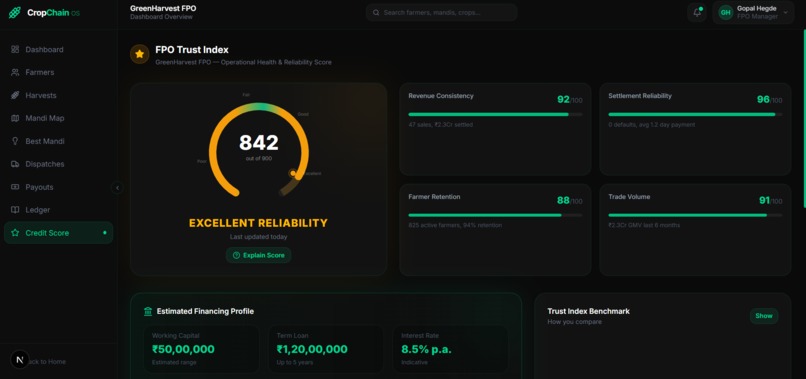Click the Working Capital ₹50,00,000 value
The width and height of the screenshot is (806, 379).
pos(183,349)
